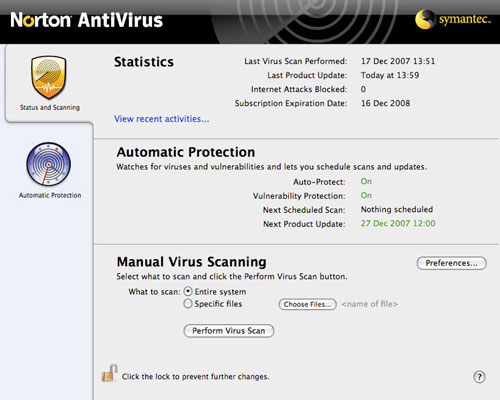Click the 17 Dec 2007 13:51 scan date

(398, 61)
